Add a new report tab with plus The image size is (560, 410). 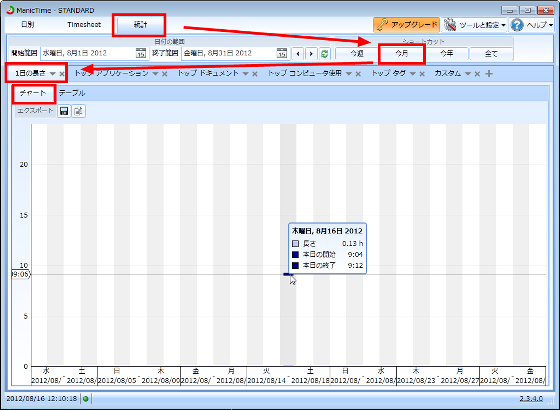[x=489, y=74]
